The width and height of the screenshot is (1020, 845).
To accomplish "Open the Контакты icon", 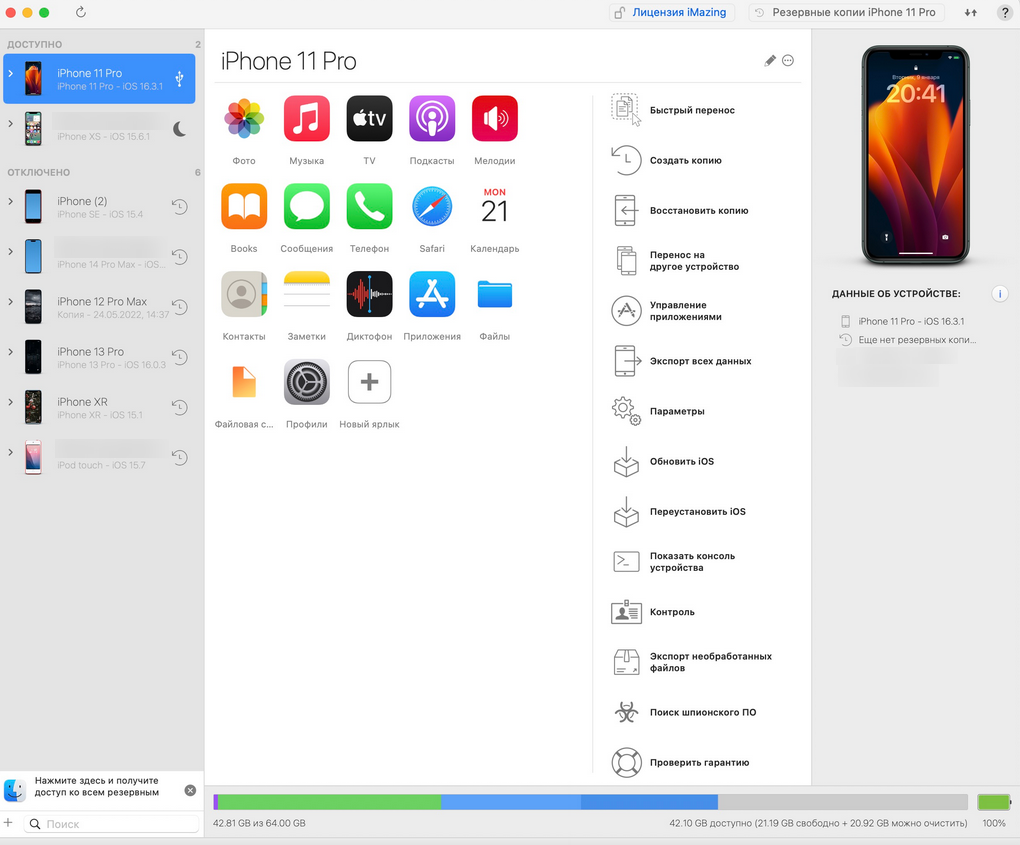I will [x=244, y=294].
